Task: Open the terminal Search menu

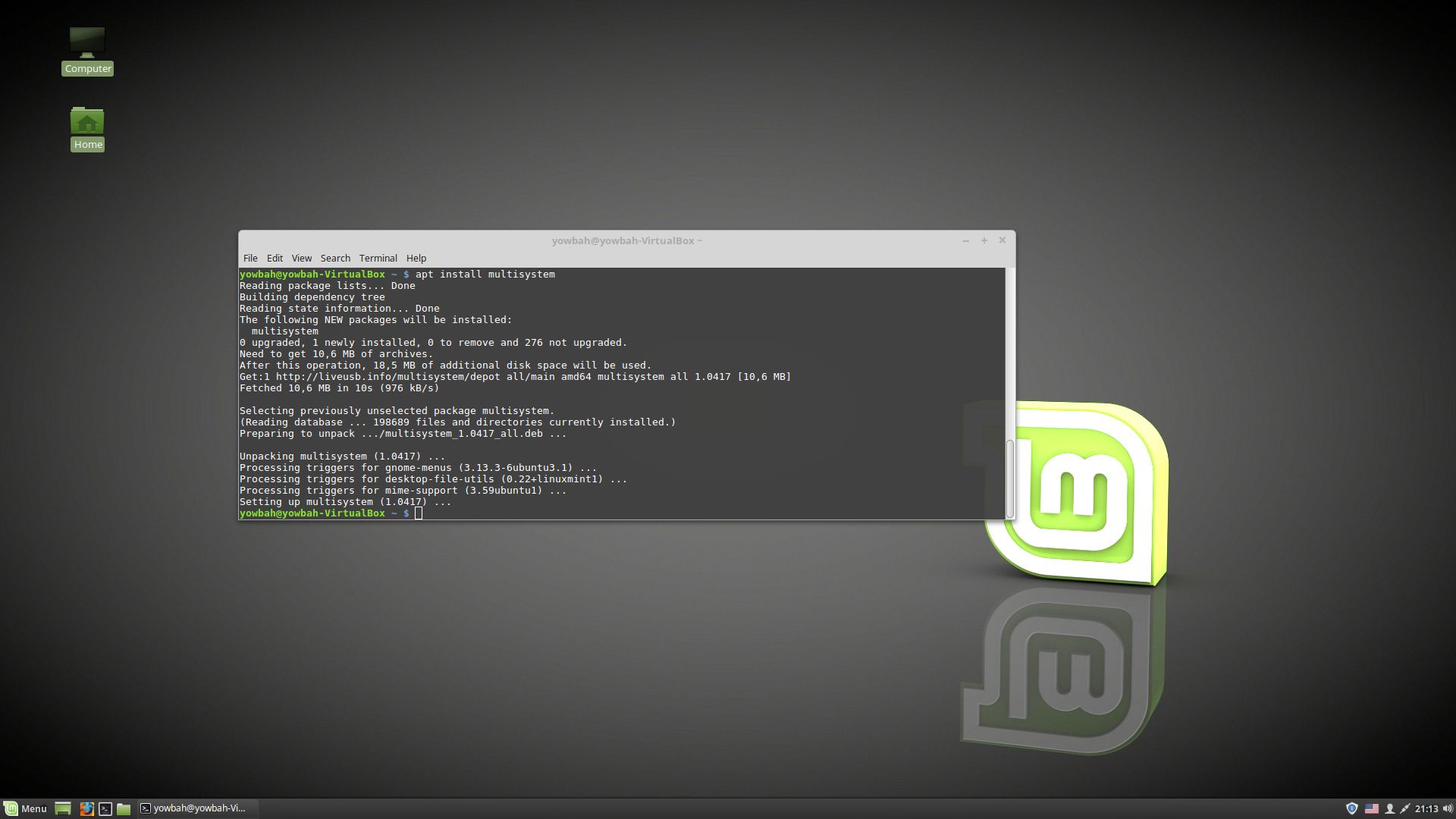Action: [x=335, y=258]
